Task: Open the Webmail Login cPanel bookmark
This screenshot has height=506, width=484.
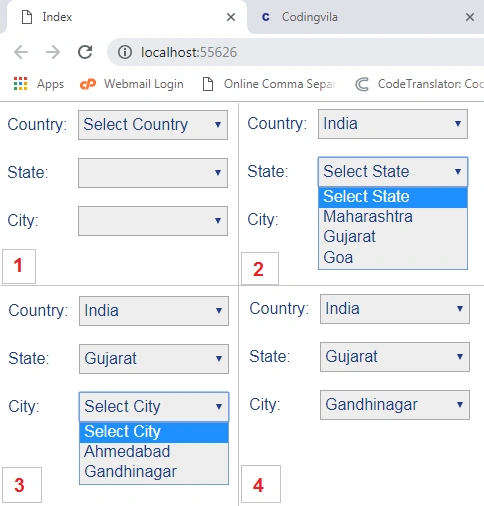Action: coord(132,84)
